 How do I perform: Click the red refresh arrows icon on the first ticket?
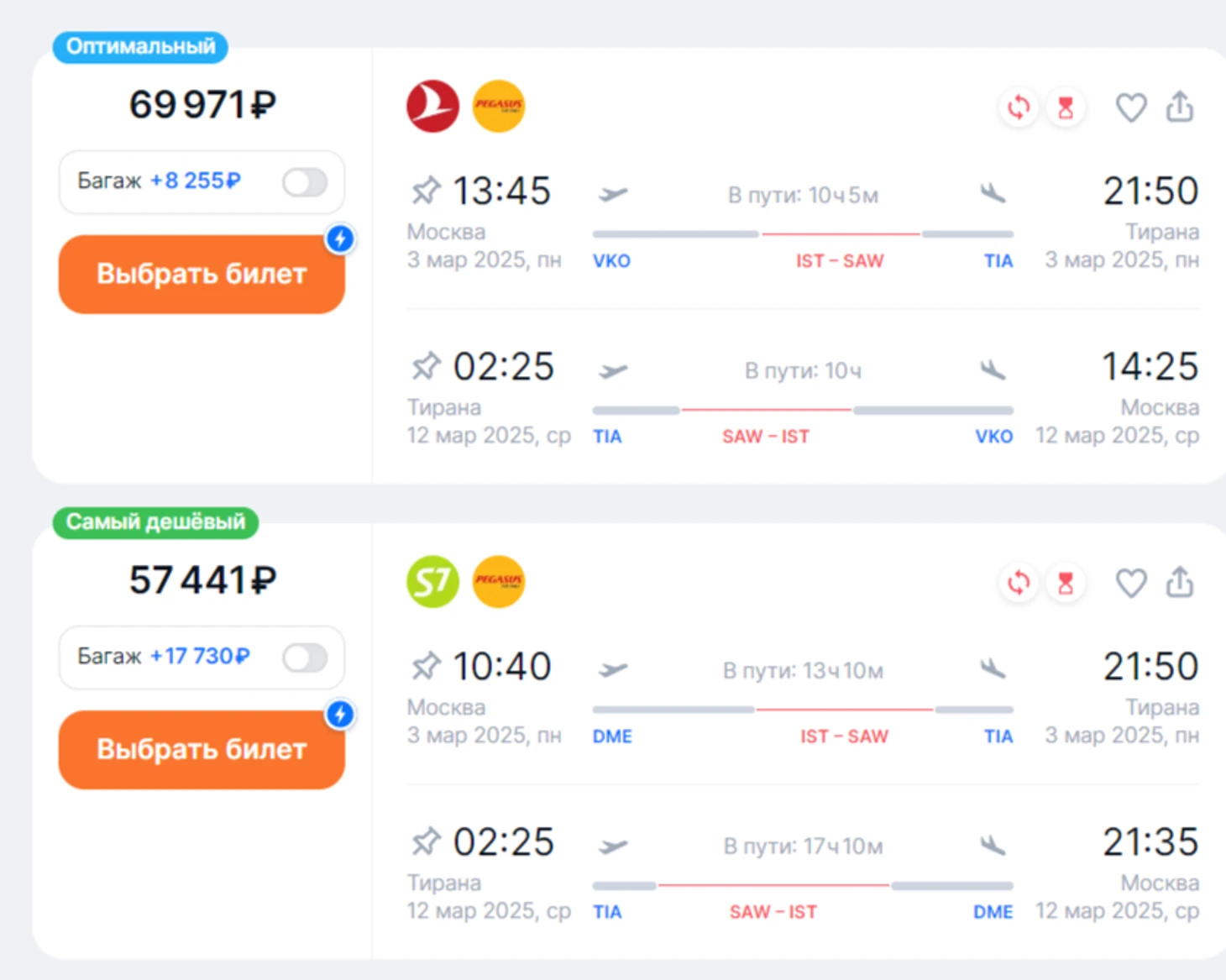[1019, 107]
